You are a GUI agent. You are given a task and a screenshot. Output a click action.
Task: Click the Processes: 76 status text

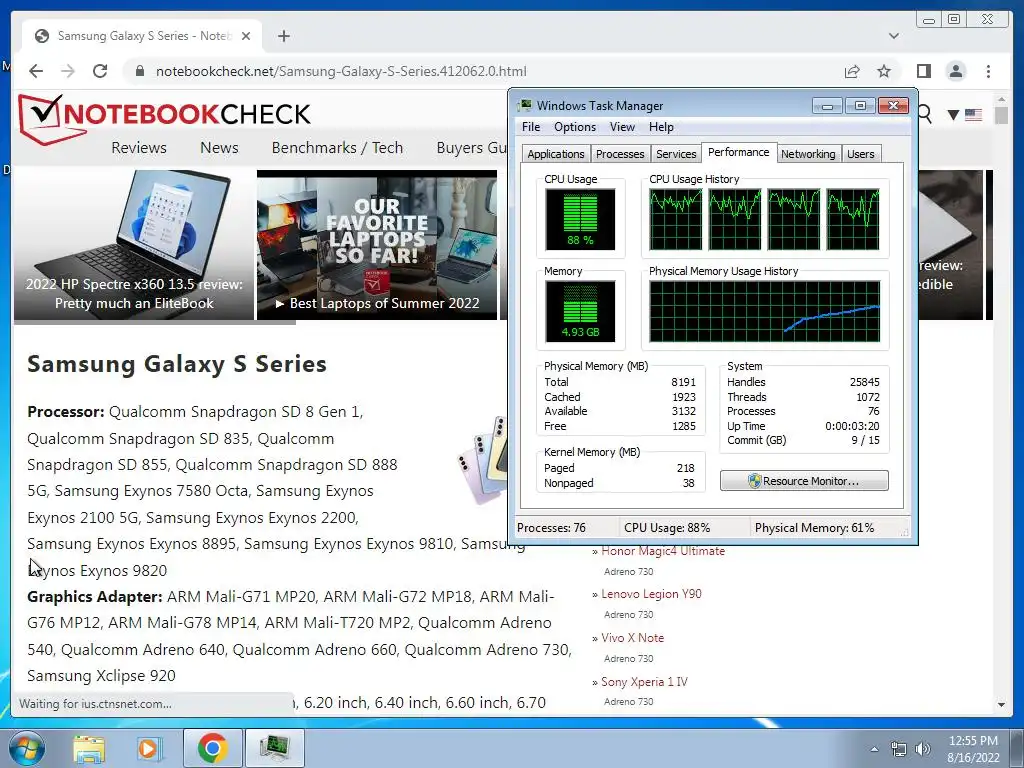(551, 528)
